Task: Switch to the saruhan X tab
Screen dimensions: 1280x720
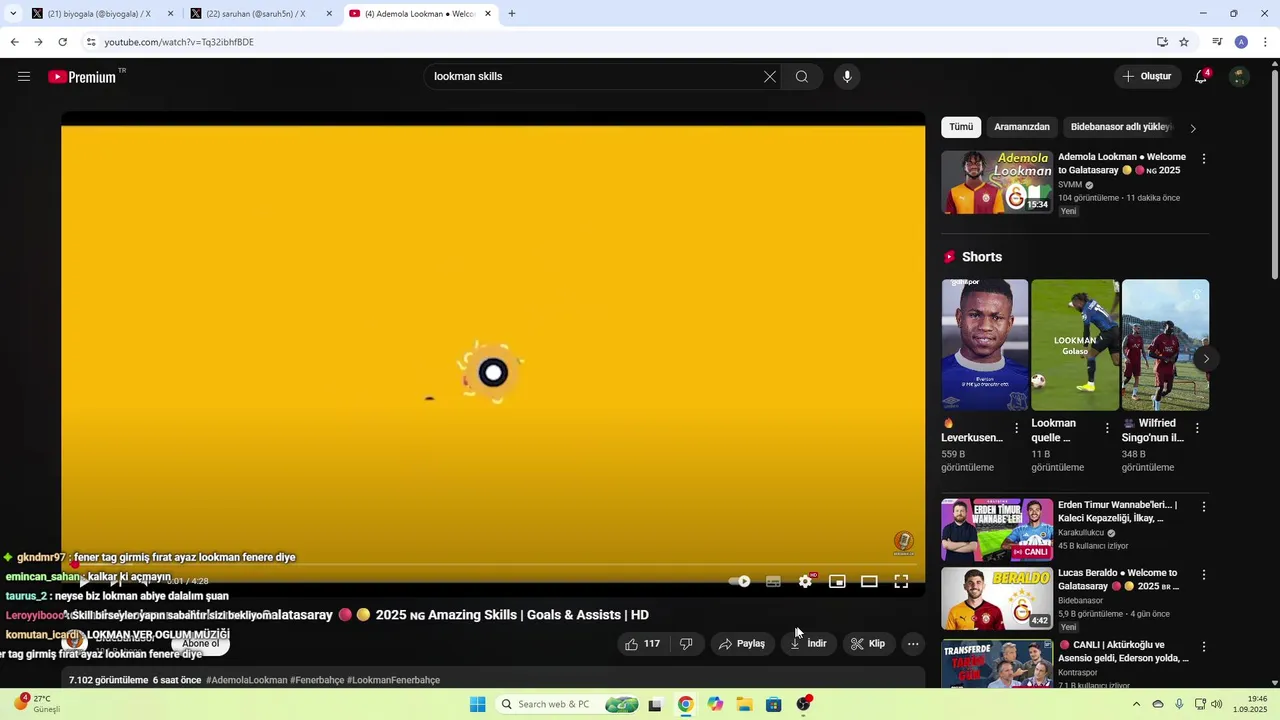Action: pos(256,14)
